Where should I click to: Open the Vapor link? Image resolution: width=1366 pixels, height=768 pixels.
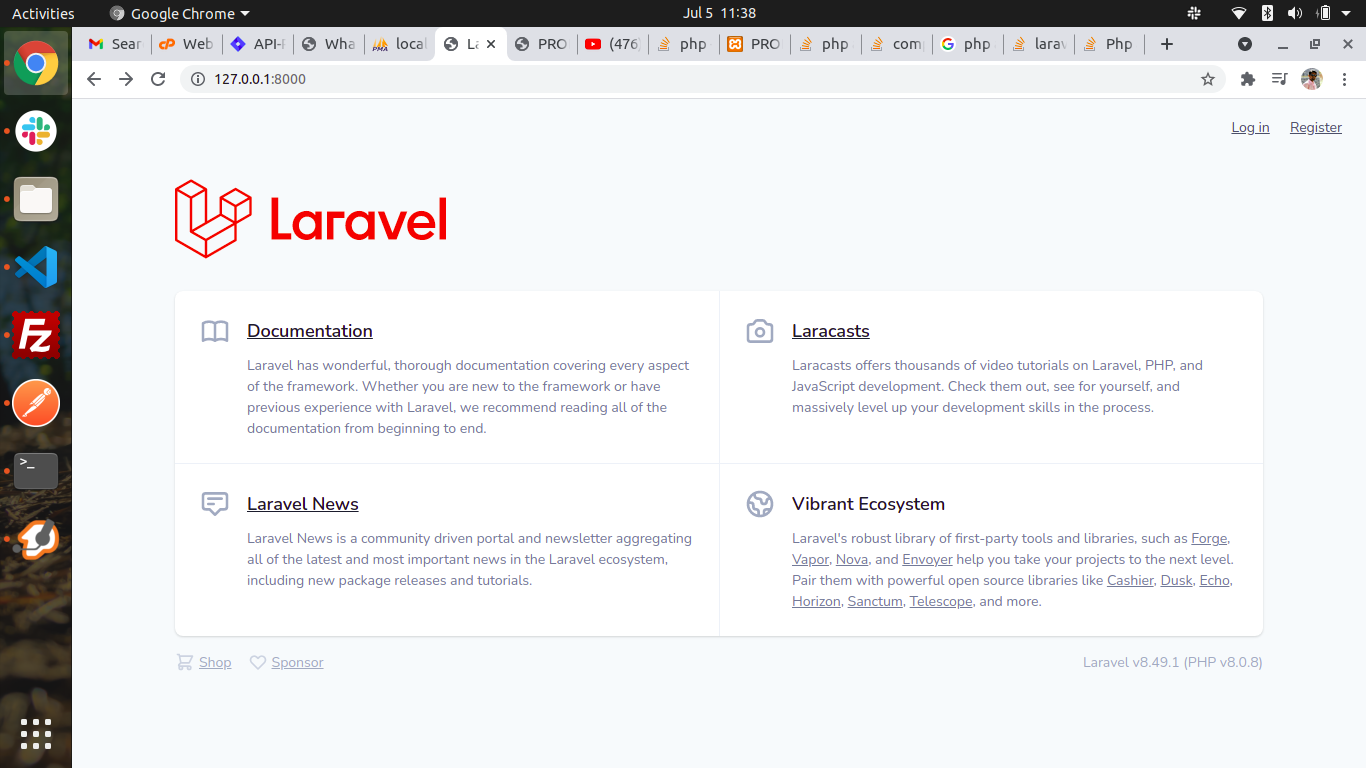coord(810,559)
